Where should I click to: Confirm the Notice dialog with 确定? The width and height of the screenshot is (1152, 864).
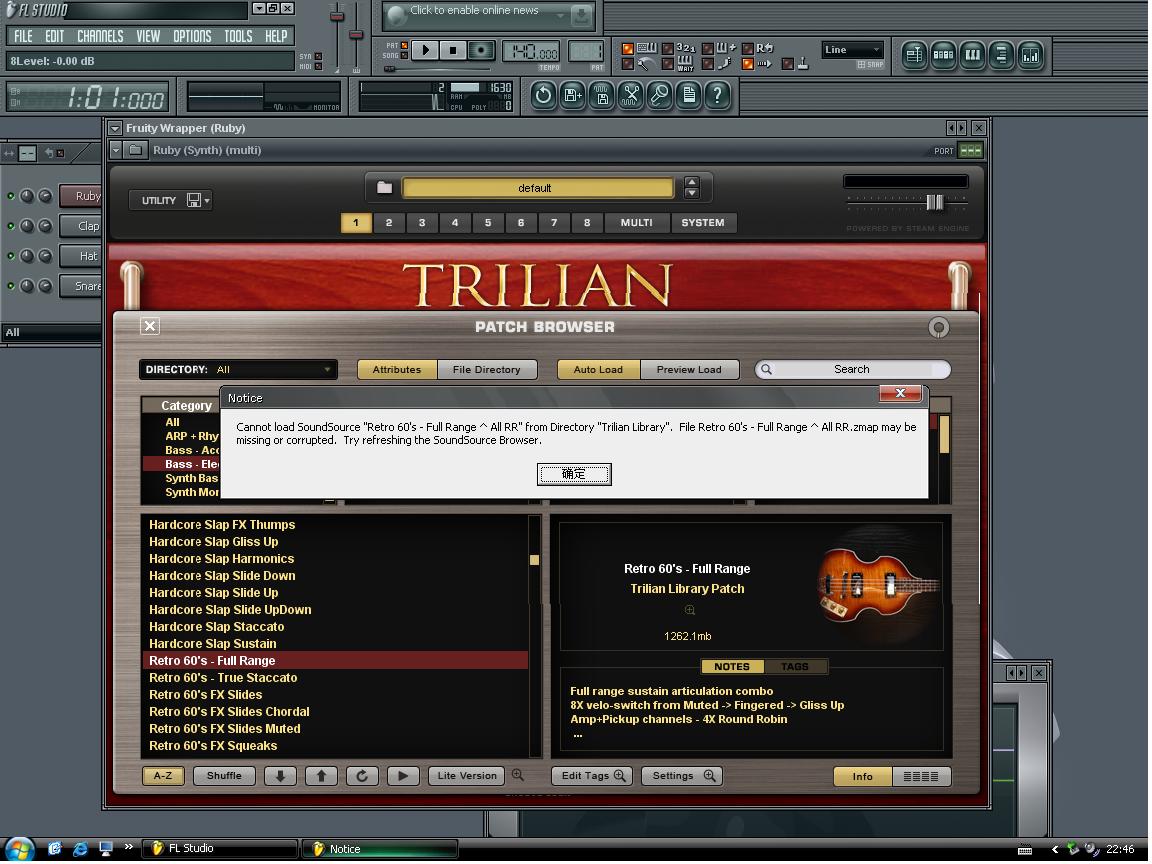pos(574,474)
